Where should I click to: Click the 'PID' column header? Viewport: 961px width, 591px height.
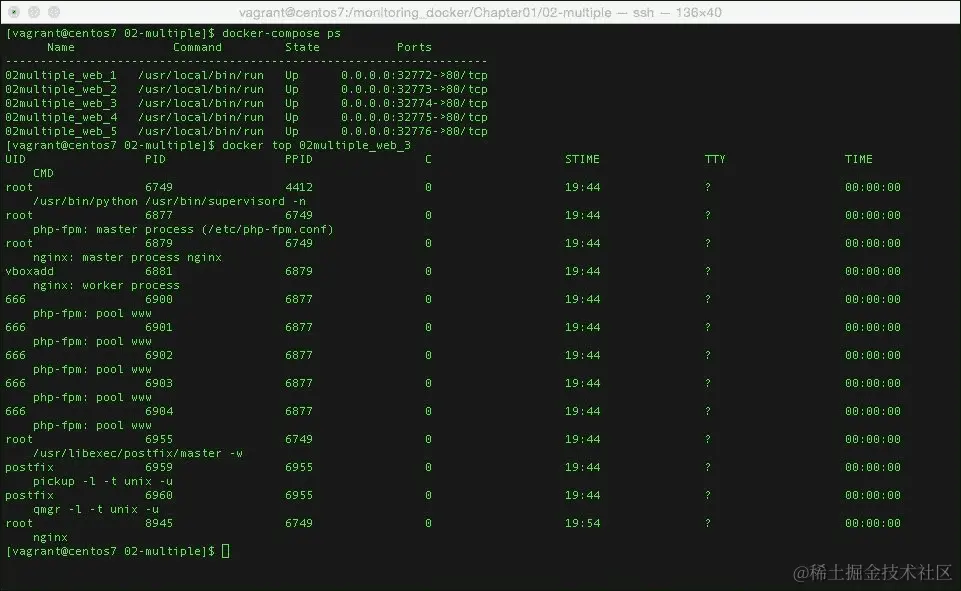(155, 159)
